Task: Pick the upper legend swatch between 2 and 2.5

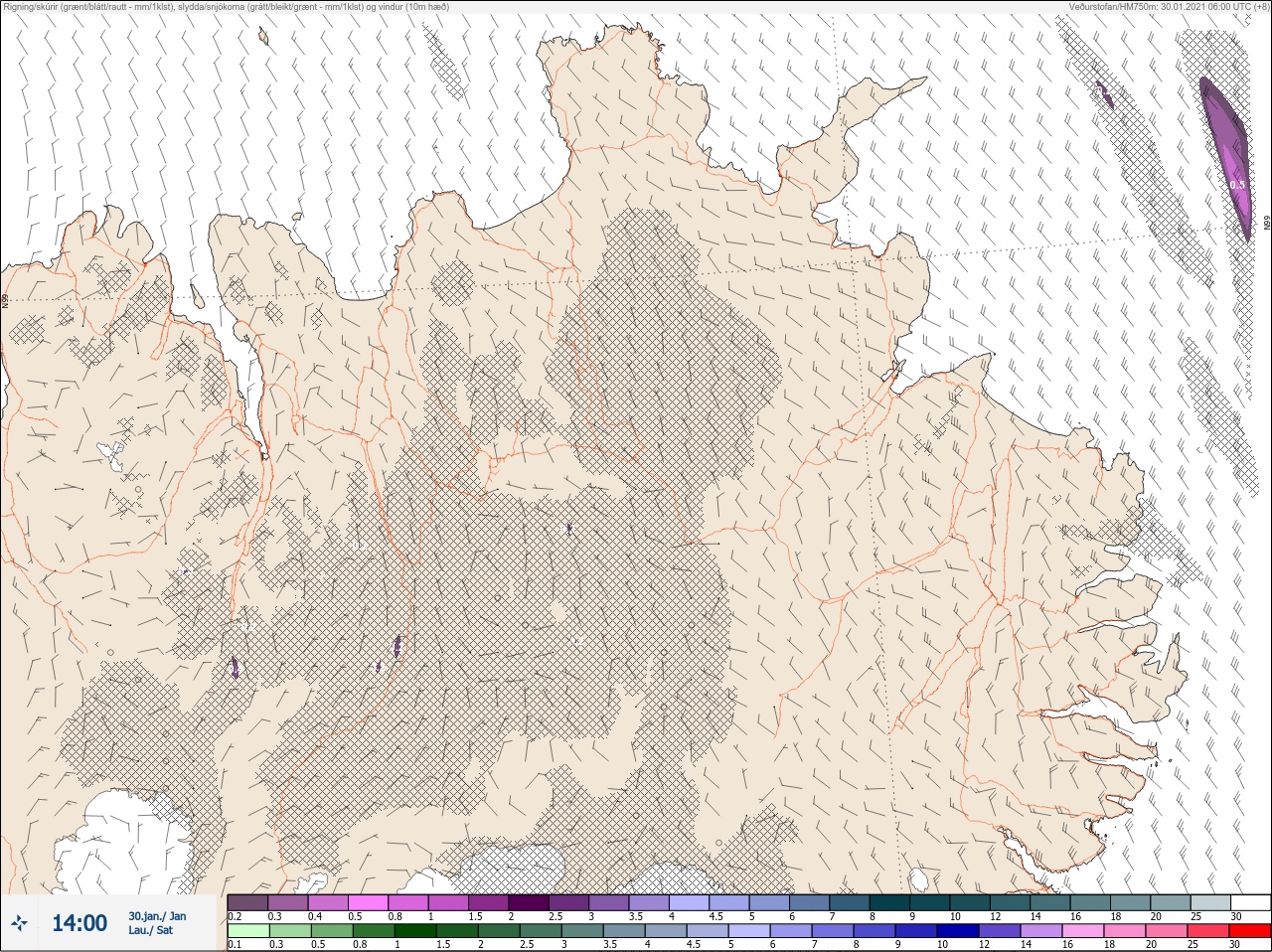Action: [x=529, y=902]
